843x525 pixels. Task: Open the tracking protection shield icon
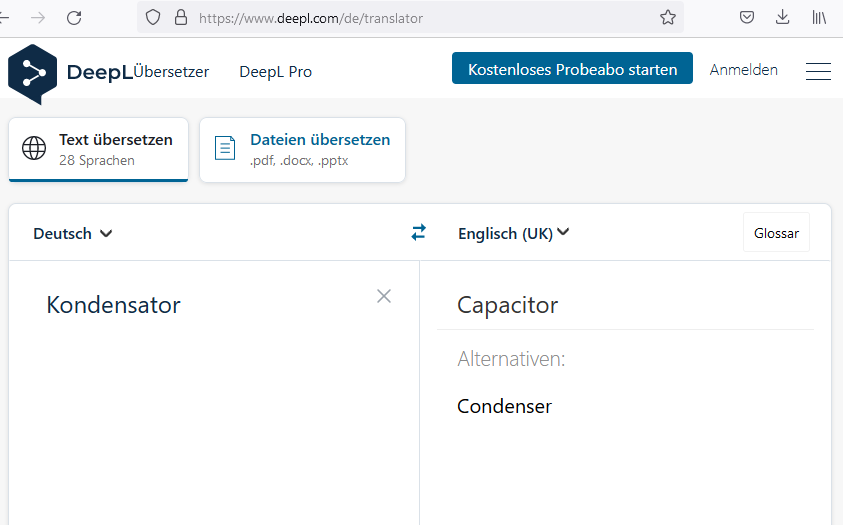tap(153, 18)
